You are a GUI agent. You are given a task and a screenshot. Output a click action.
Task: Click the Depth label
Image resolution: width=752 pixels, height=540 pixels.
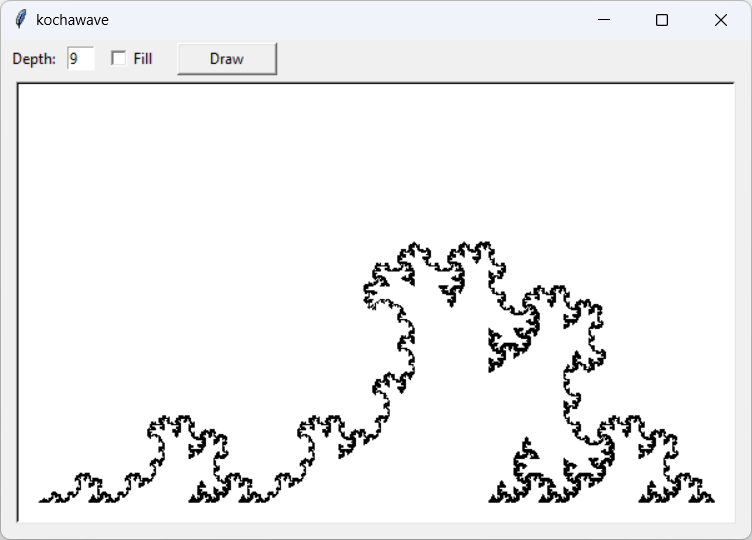[34, 59]
